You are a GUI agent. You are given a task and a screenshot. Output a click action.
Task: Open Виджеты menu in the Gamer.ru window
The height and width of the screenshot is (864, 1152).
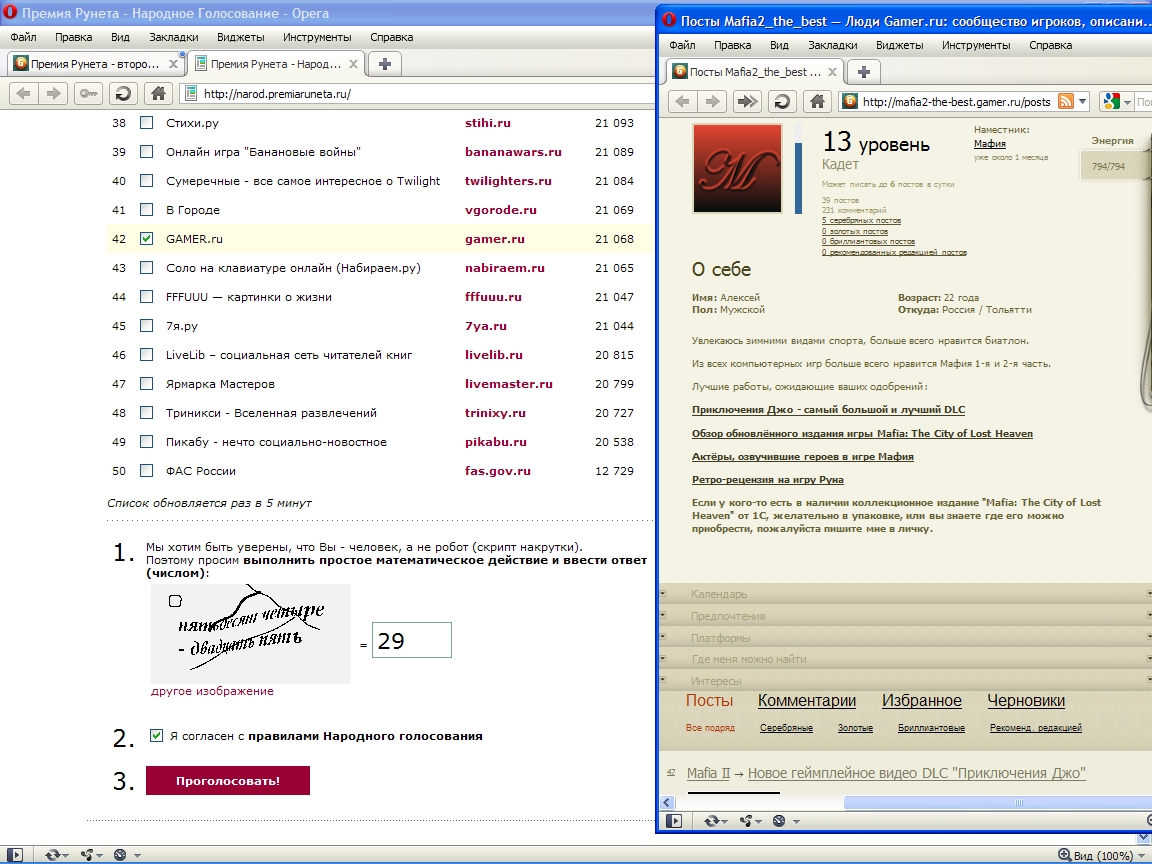pos(899,45)
